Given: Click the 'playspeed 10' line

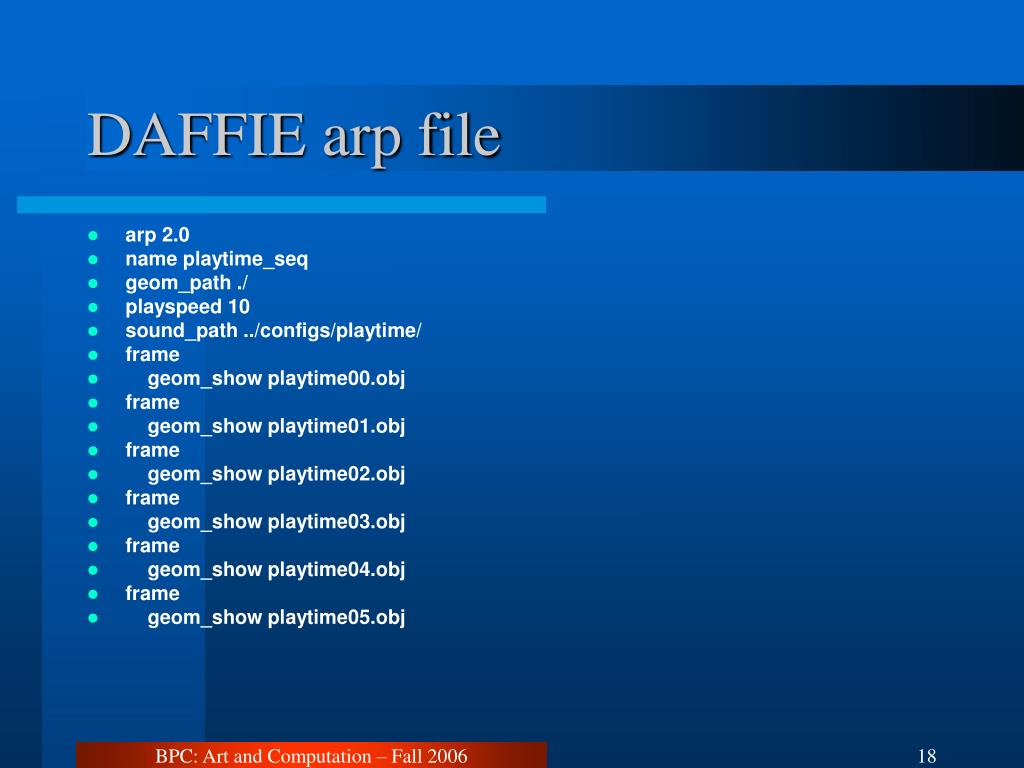Looking at the screenshot, I should (187, 307).
